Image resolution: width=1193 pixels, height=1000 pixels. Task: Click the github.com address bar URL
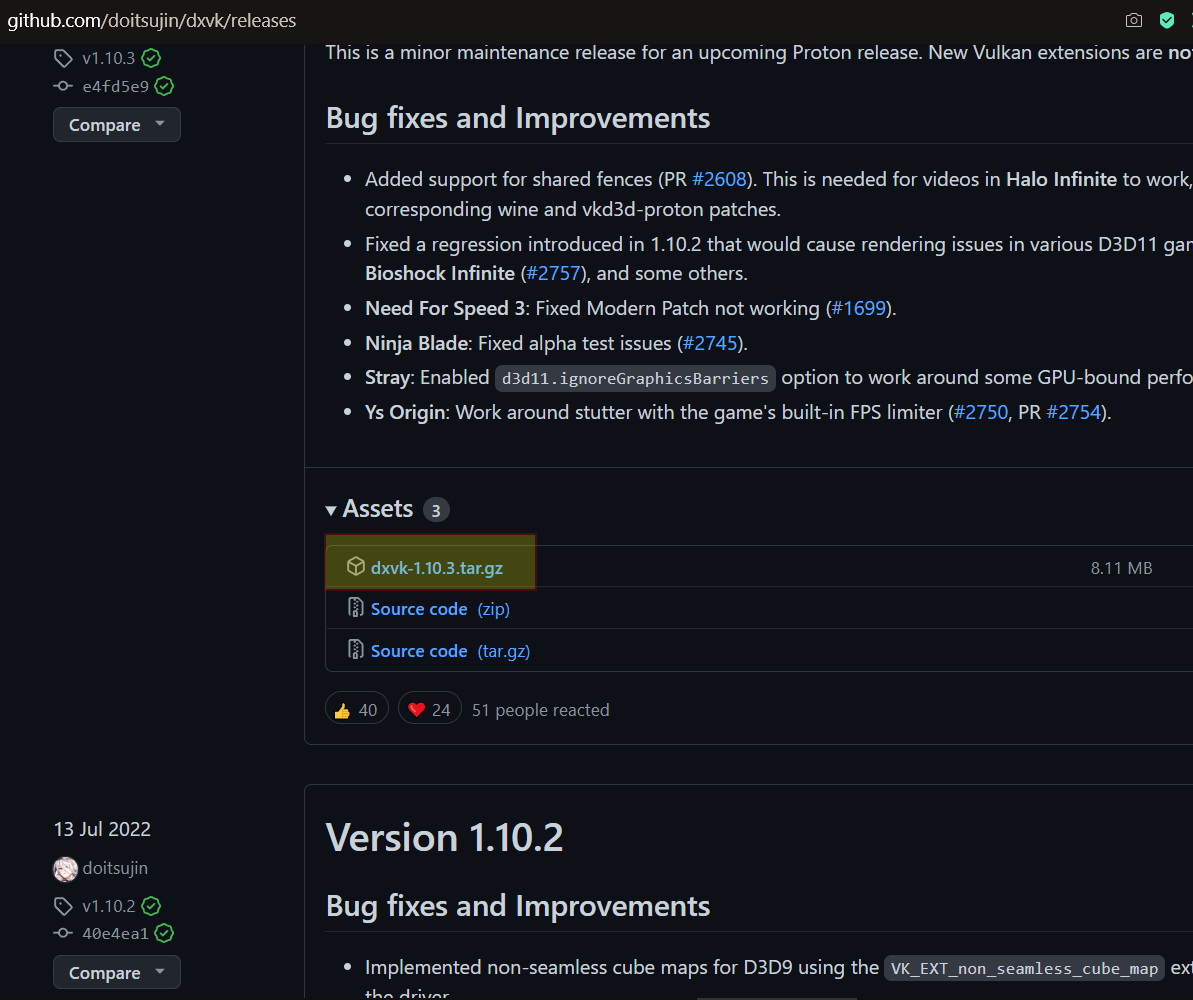pos(152,20)
